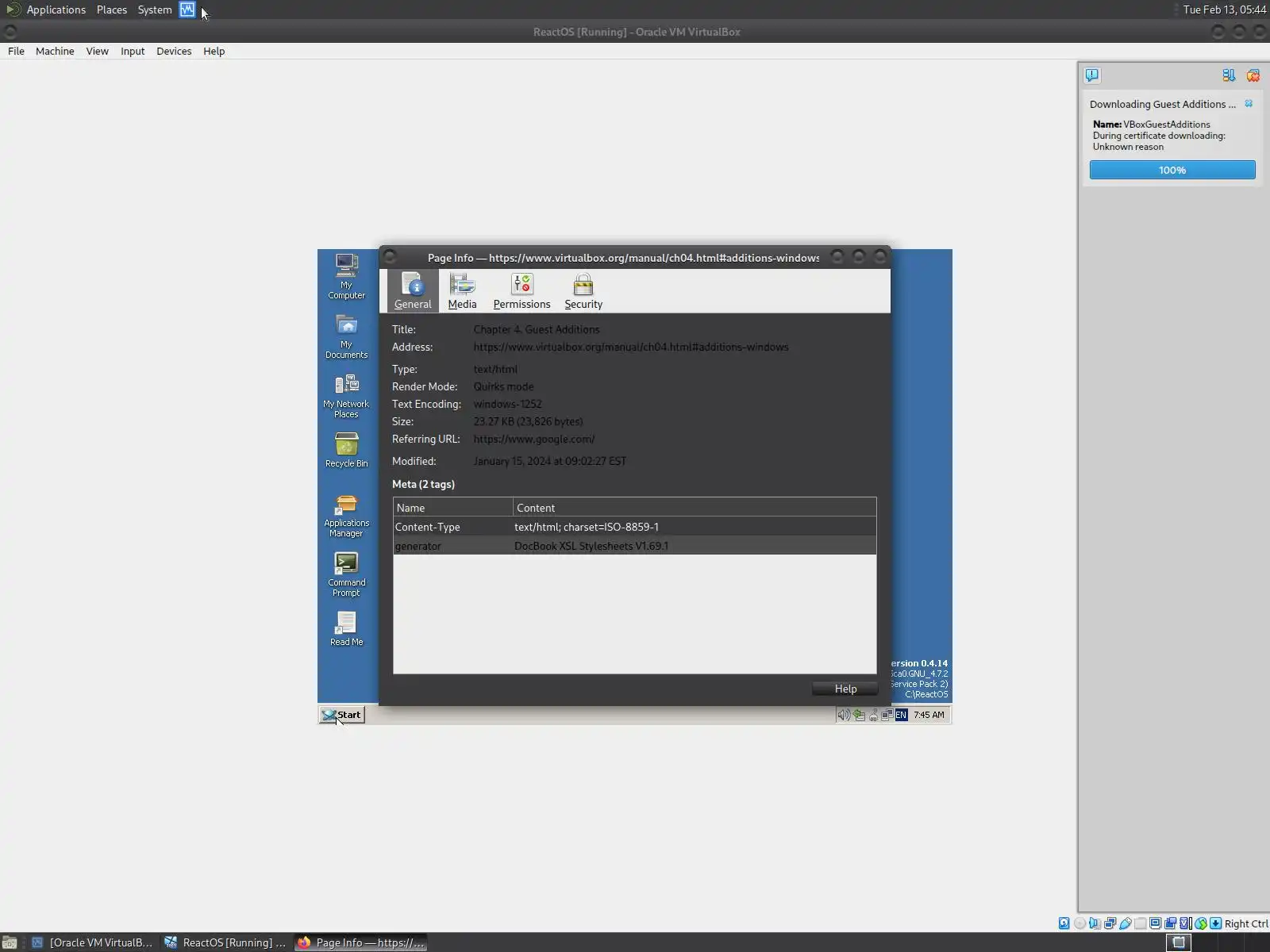Viewport: 1270px width, 952px height.
Task: Click the hard disk activity status icon
Action: coord(1064,923)
